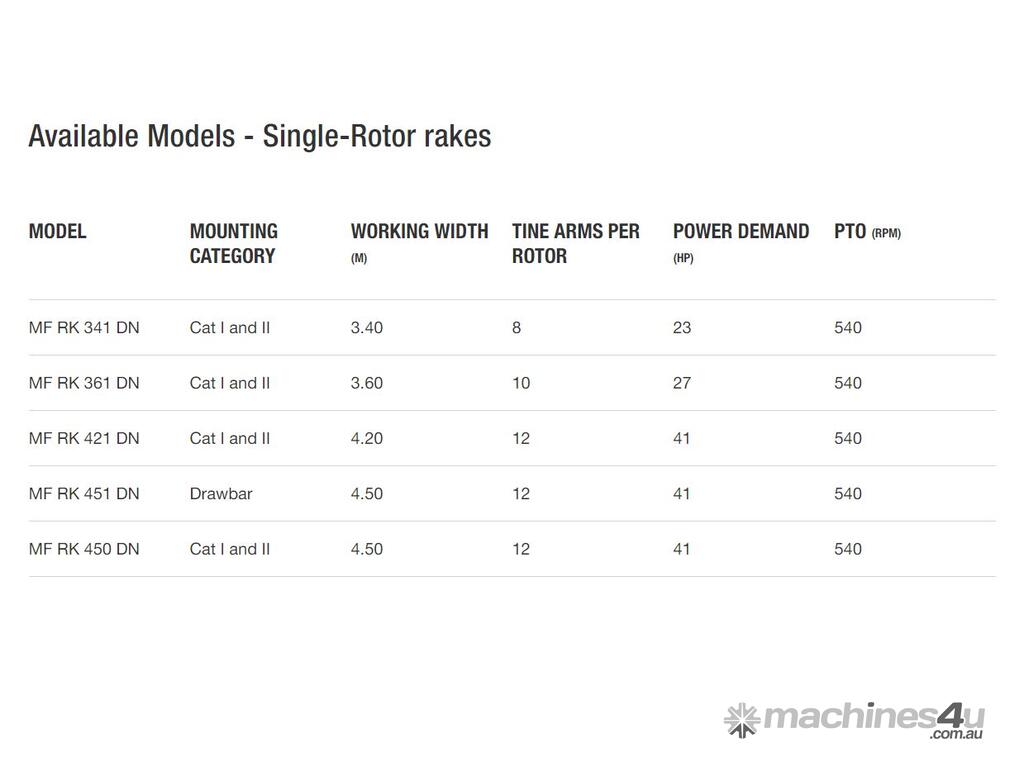Click the WORKING WIDTH column header
Screen dimensions: 1024x768
[419, 232]
